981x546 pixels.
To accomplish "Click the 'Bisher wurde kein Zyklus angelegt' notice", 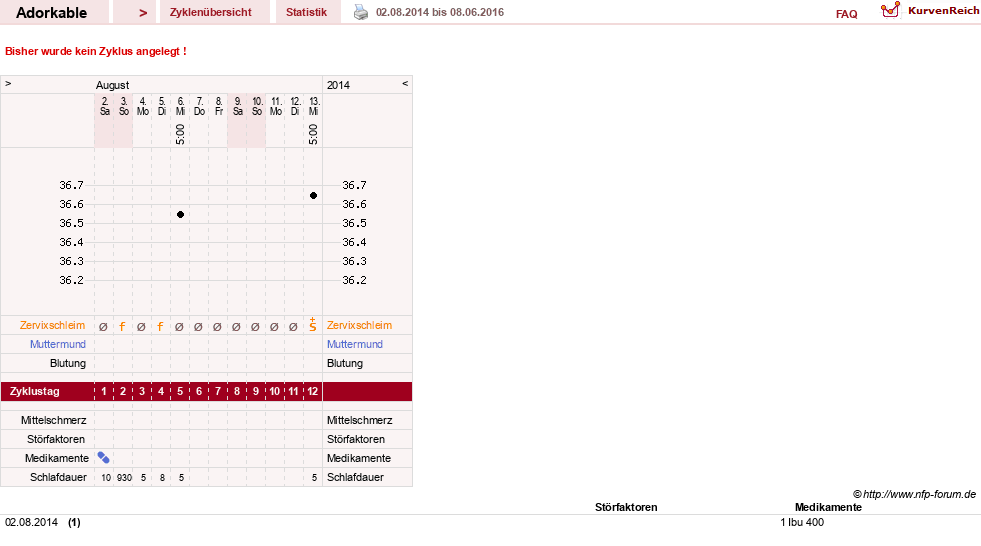I will (96, 51).
